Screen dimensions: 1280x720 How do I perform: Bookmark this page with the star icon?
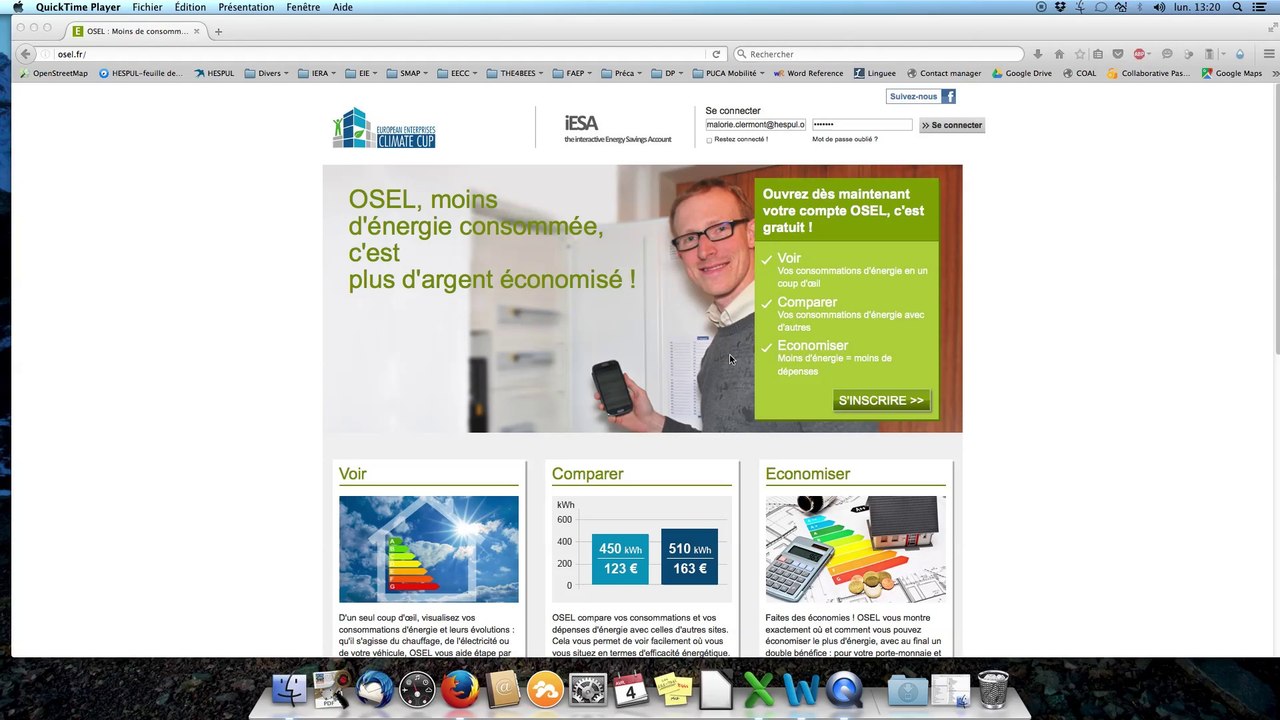click(x=1080, y=54)
